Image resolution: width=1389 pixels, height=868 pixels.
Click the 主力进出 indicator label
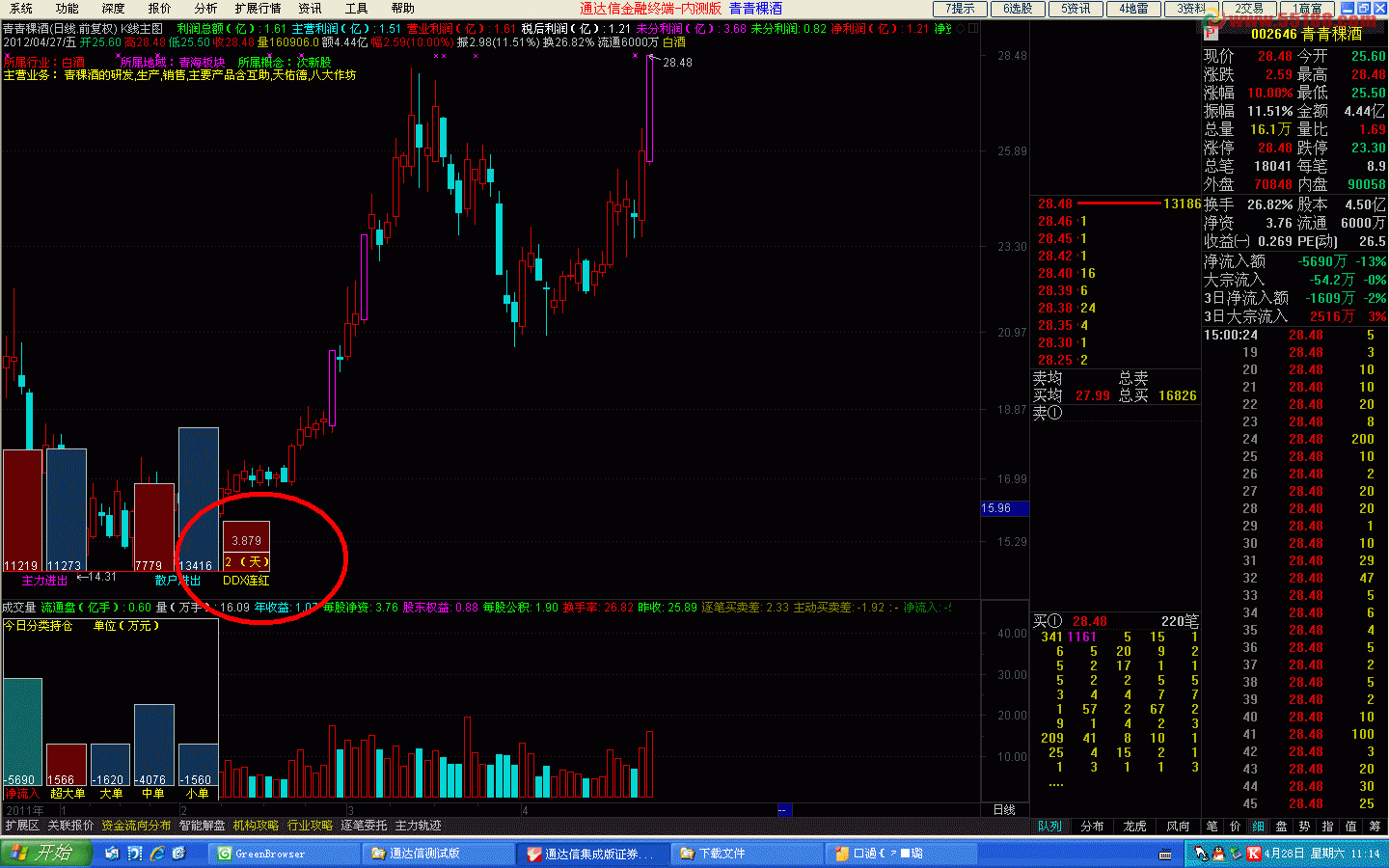pos(45,581)
